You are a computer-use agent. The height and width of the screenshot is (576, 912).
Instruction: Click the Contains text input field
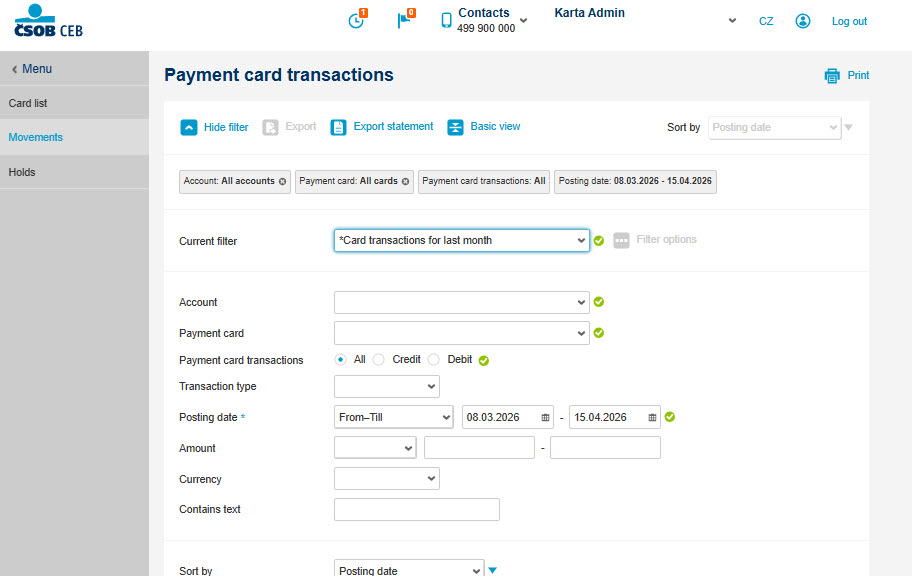click(x=416, y=510)
